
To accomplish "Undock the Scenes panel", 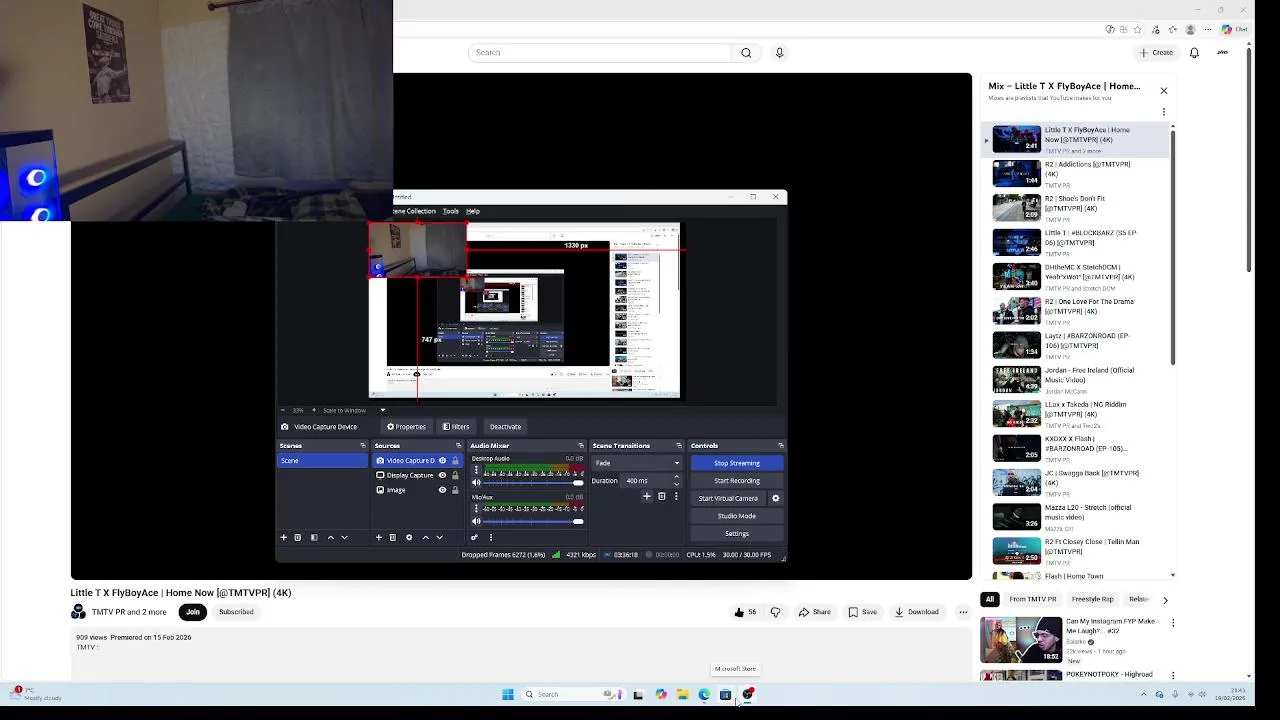I will (x=363, y=446).
